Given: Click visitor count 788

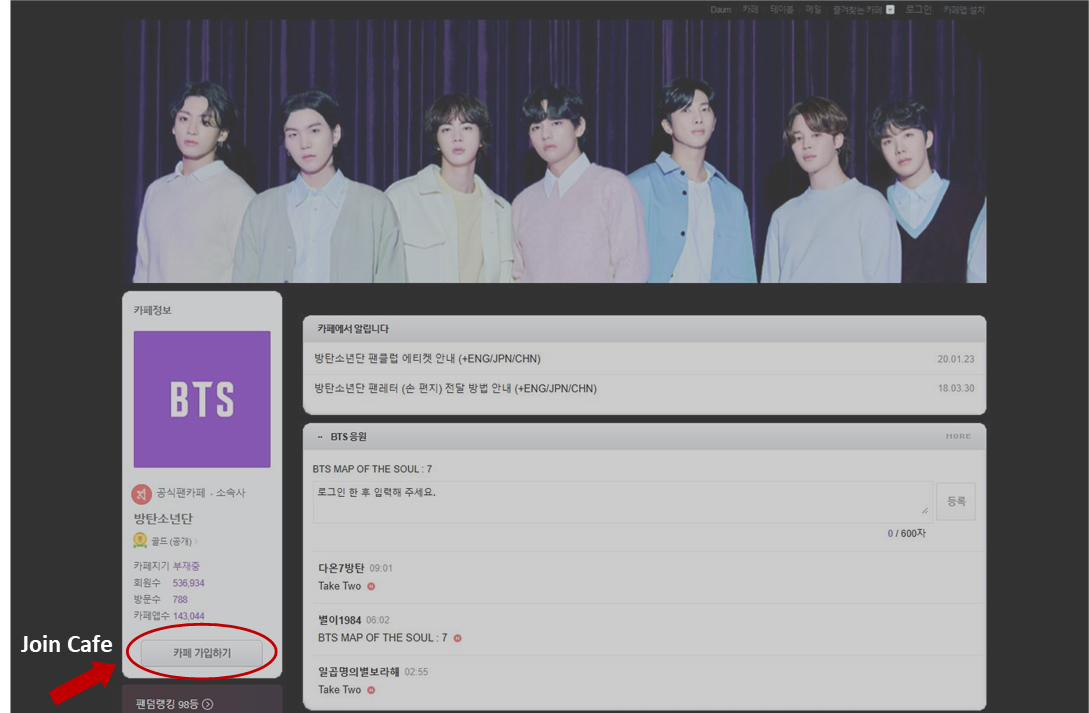Looking at the screenshot, I should pyautogui.click(x=180, y=599).
